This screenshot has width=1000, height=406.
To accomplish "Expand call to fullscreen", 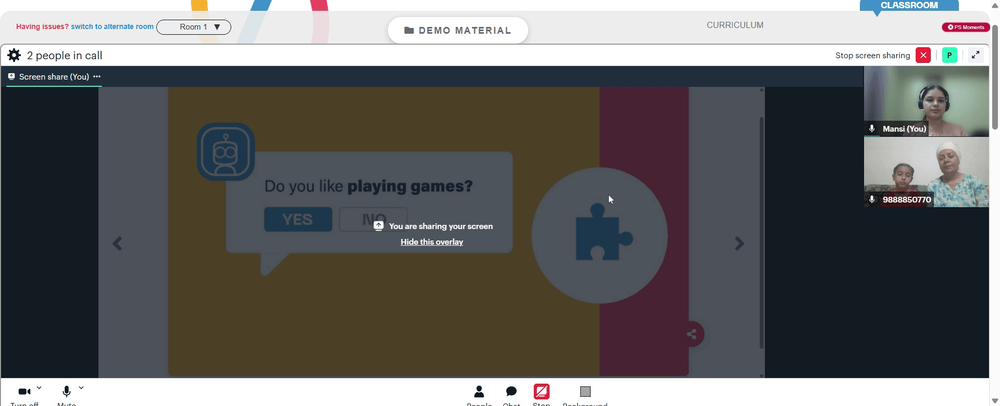I will point(975,55).
